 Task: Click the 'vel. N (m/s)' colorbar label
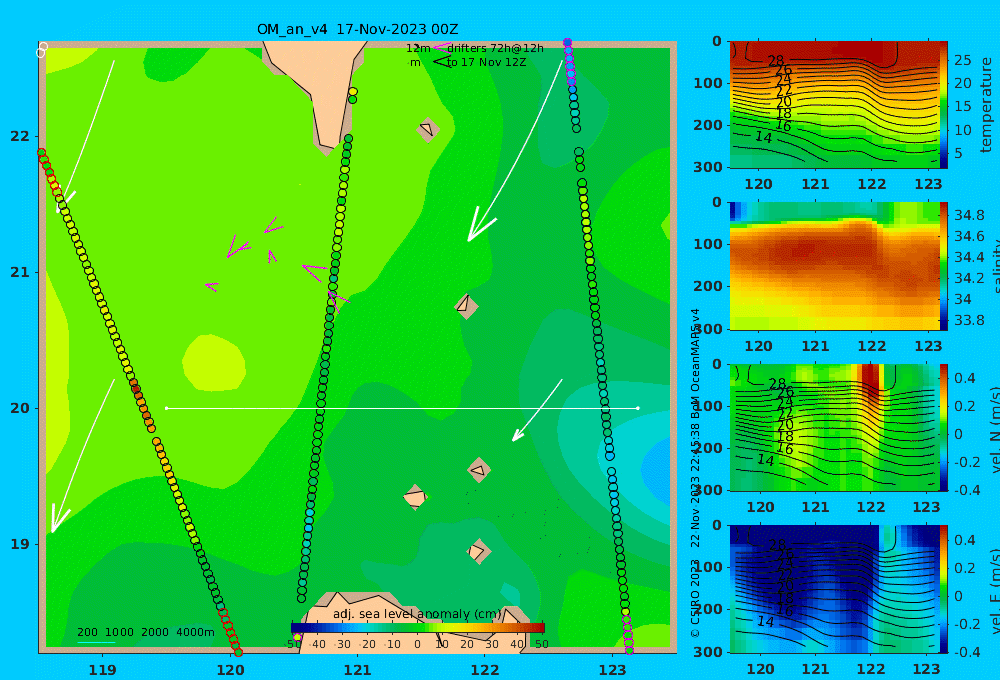click(995, 427)
